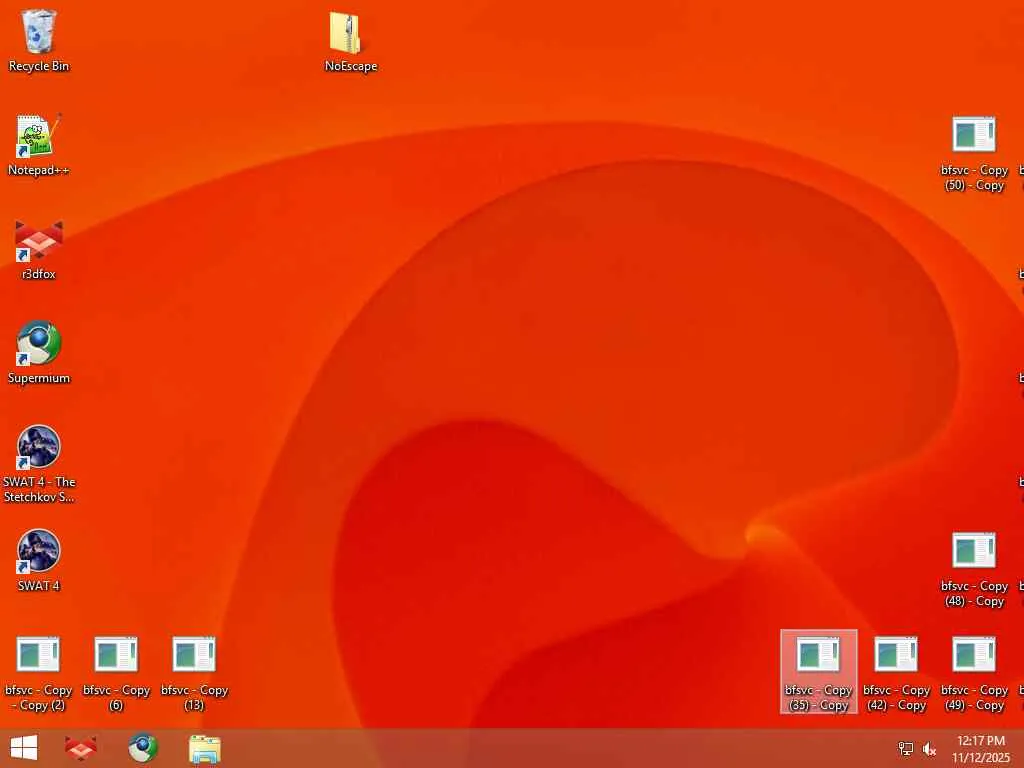1024x768 pixels.
Task: Open File Explorer from the taskbar
Action: [x=205, y=749]
